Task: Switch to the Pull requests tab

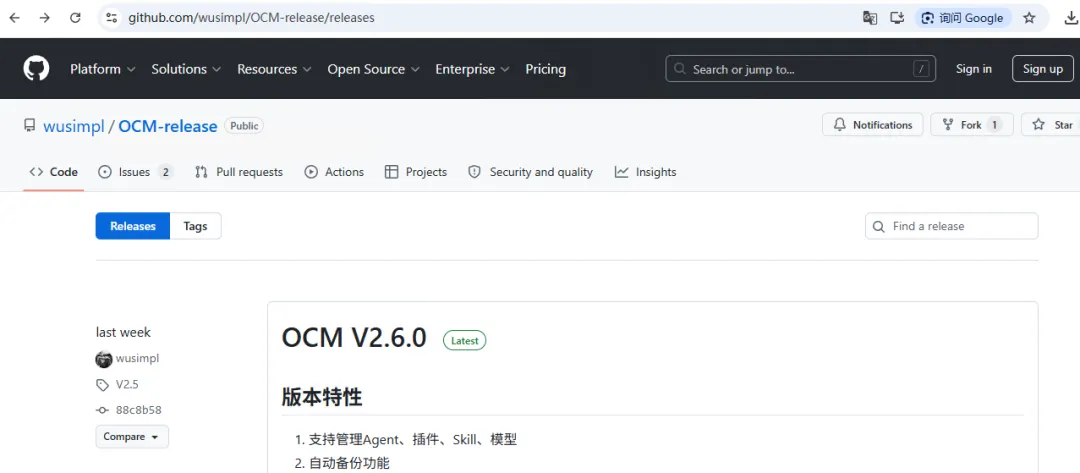Action: point(239,172)
